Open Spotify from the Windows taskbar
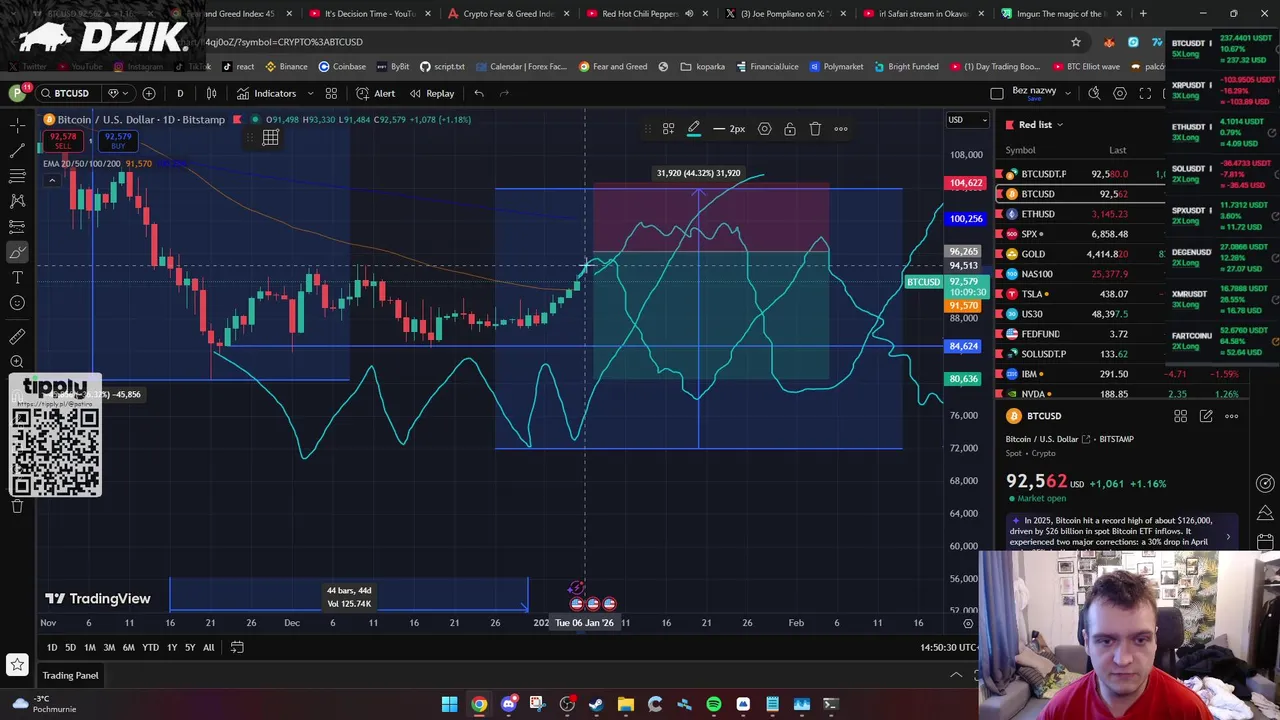1280x720 pixels. click(713, 704)
